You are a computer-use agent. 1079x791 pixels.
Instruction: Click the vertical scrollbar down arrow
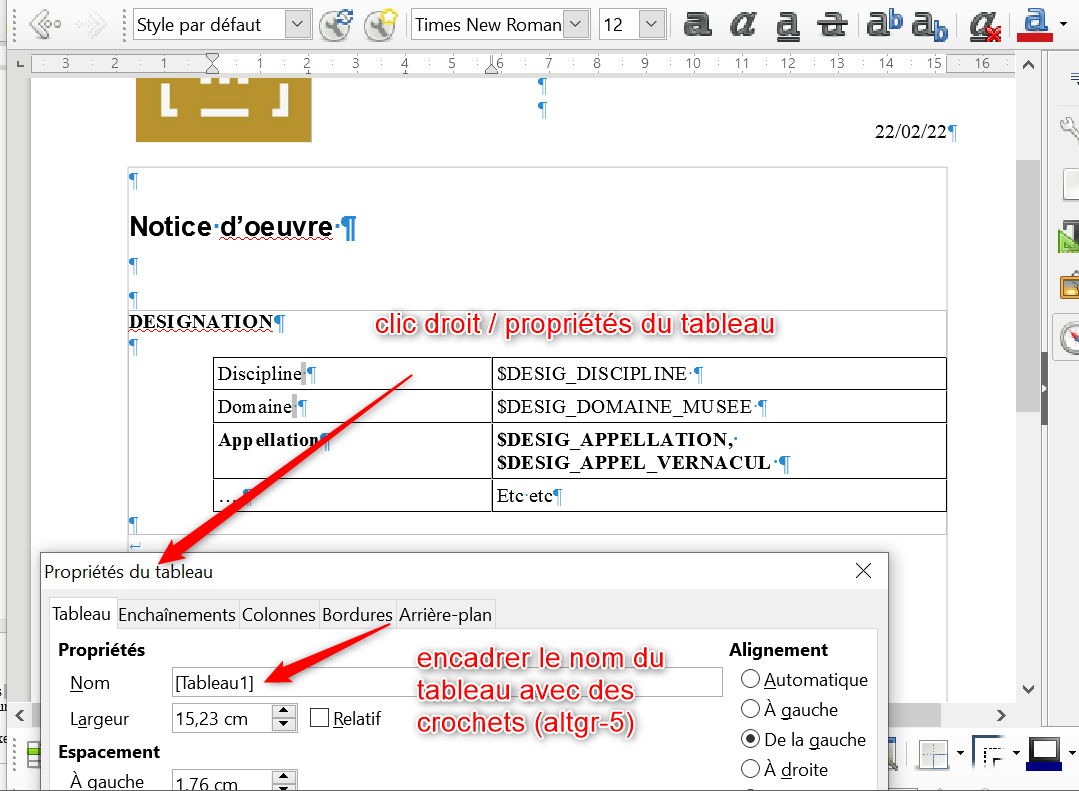coord(1029,688)
